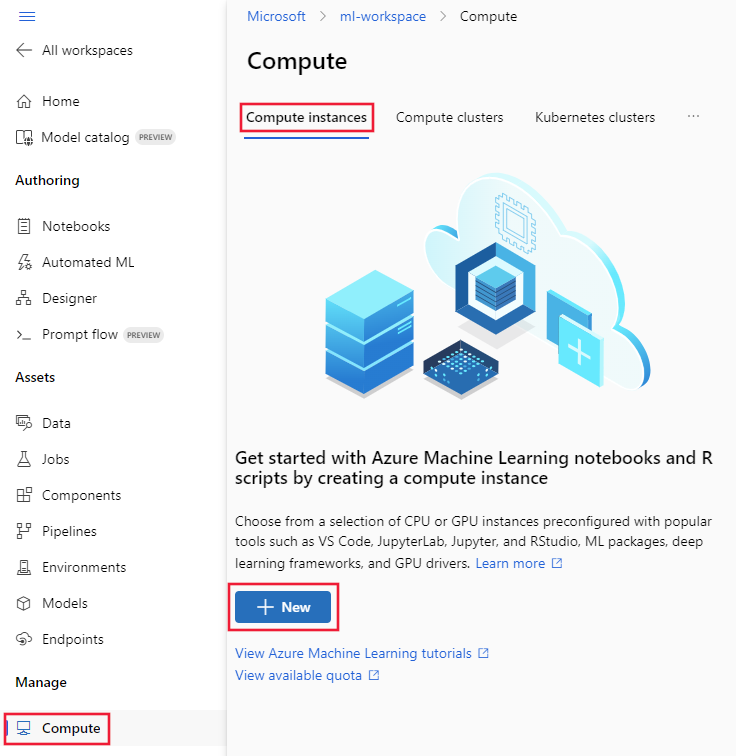Viewport: 736px width, 756px height.
Task: Expand the more tabs ellipsis
Action: 693,117
